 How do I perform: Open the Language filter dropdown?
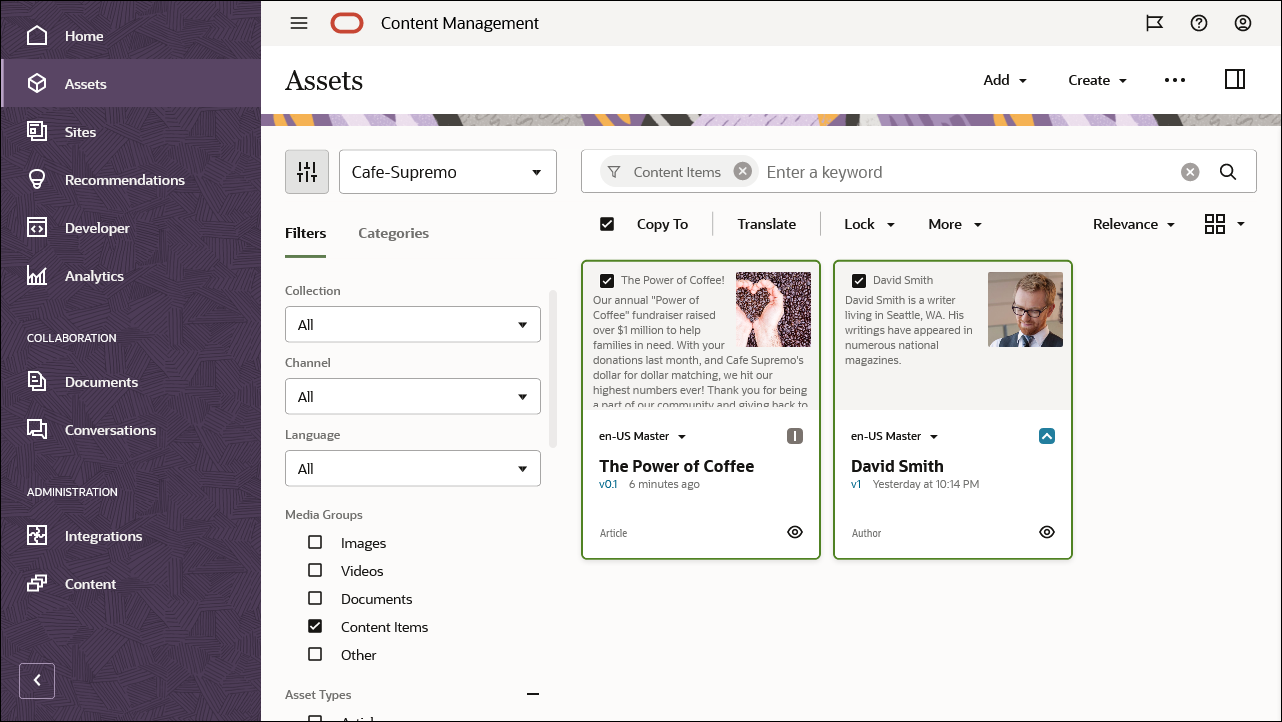pyautogui.click(x=413, y=468)
